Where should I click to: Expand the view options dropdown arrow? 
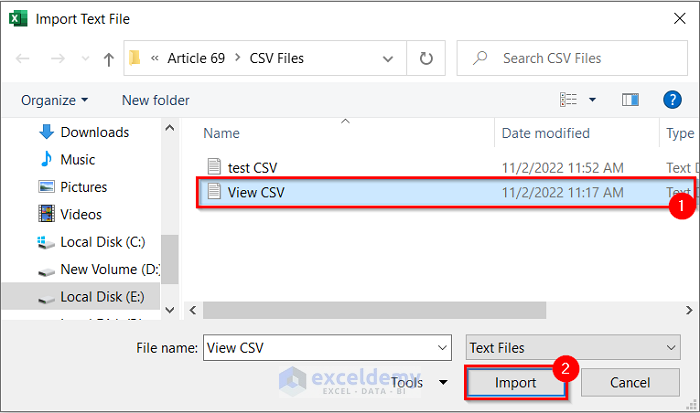pos(592,100)
